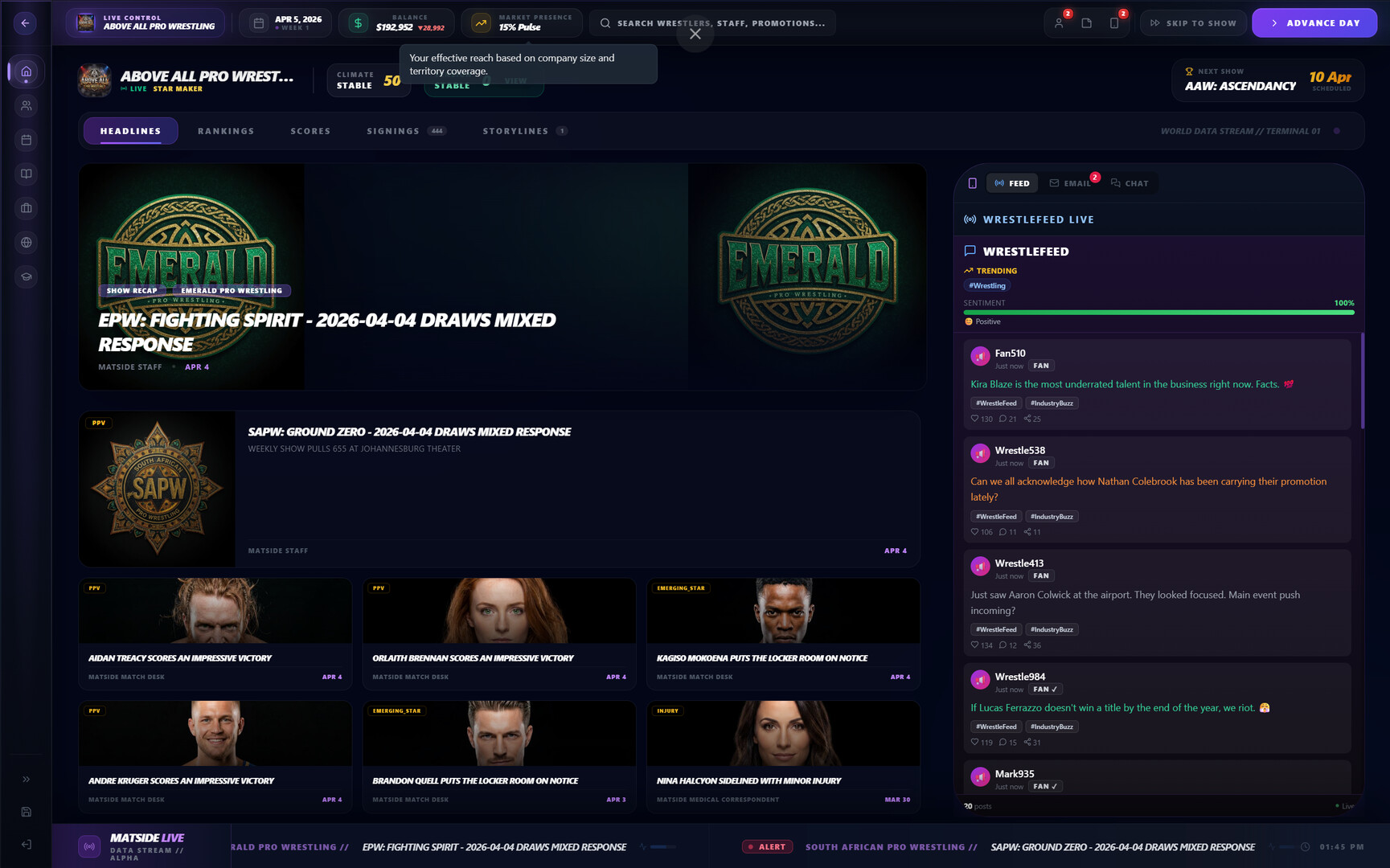Open the STORYLINES tab
Image resolution: width=1390 pixels, height=868 pixels.
click(517, 131)
